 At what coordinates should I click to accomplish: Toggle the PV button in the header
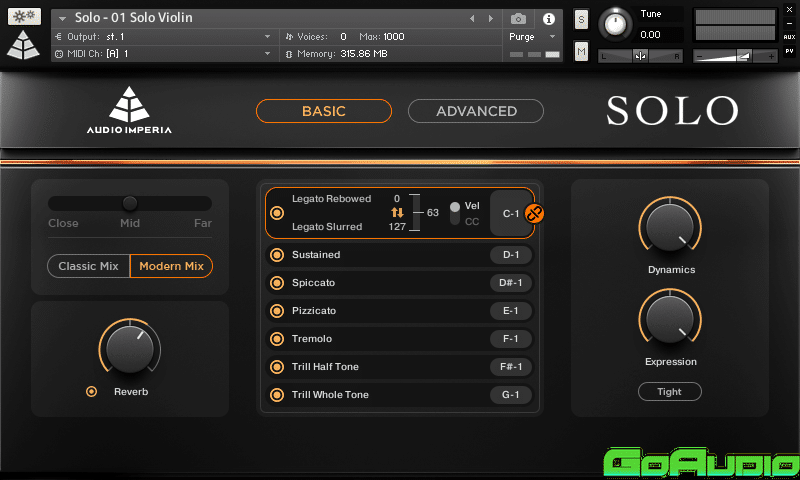click(789, 51)
